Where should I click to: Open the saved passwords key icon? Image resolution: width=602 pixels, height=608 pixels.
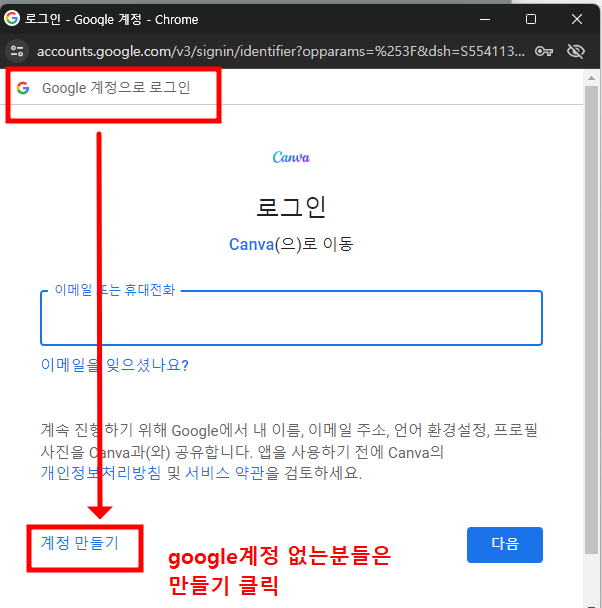pos(544,51)
